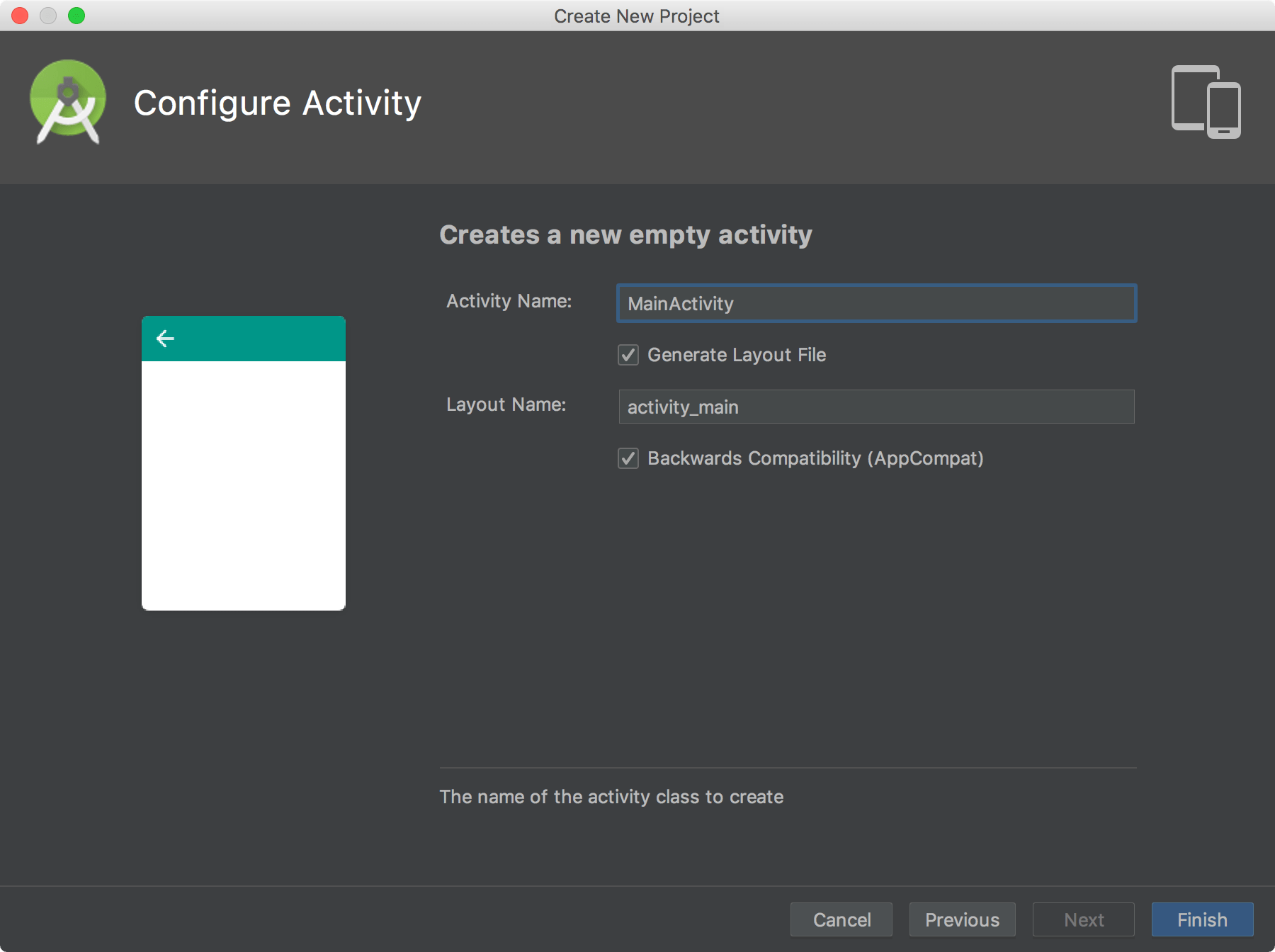Click the Activity Name label
1275x952 pixels.
[509, 301]
